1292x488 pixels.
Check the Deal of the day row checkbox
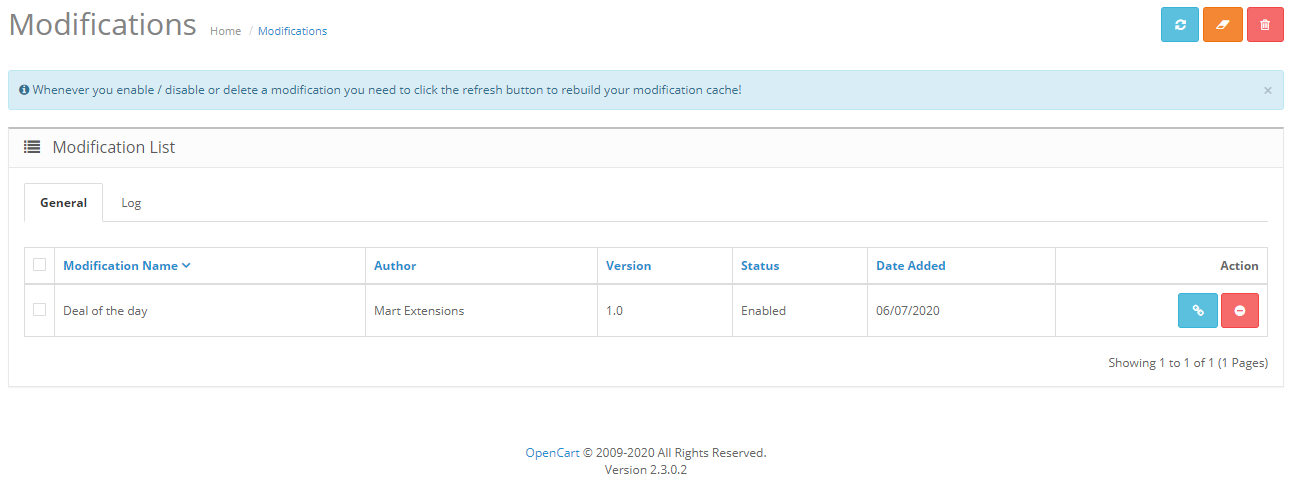coord(39,310)
